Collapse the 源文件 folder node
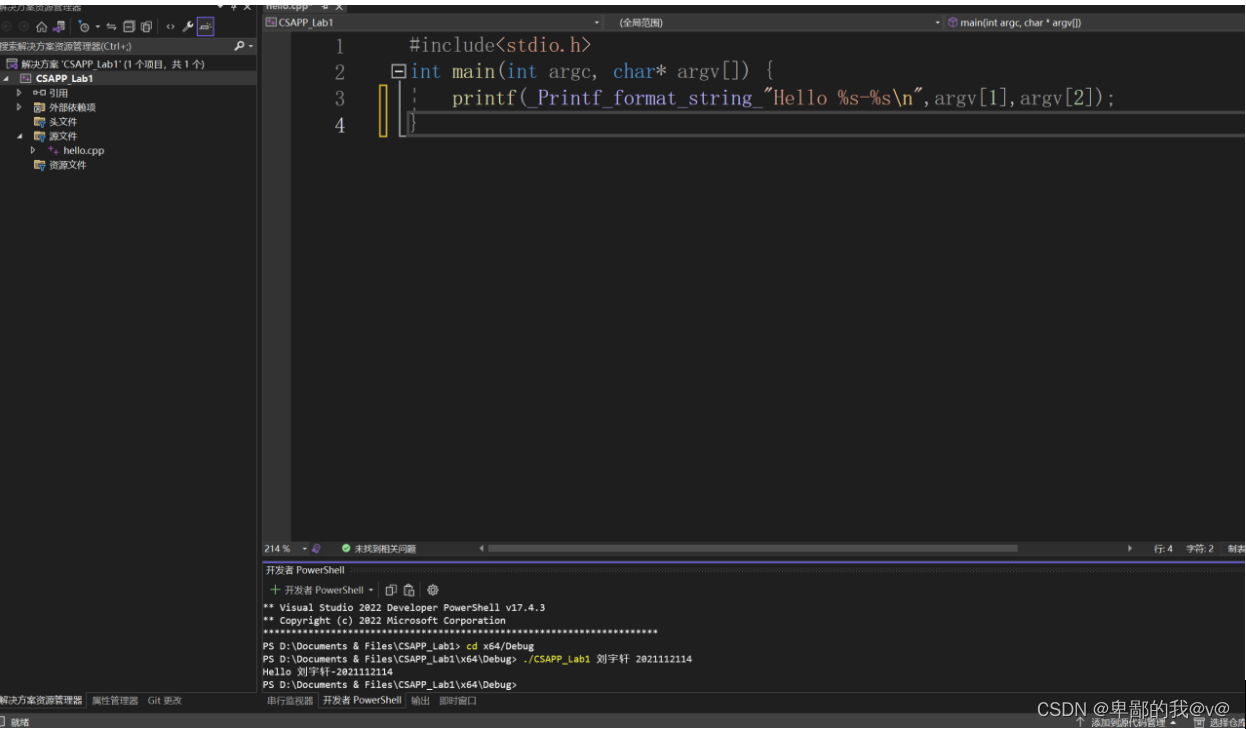The width and height of the screenshot is (1246, 729). (x=20, y=135)
